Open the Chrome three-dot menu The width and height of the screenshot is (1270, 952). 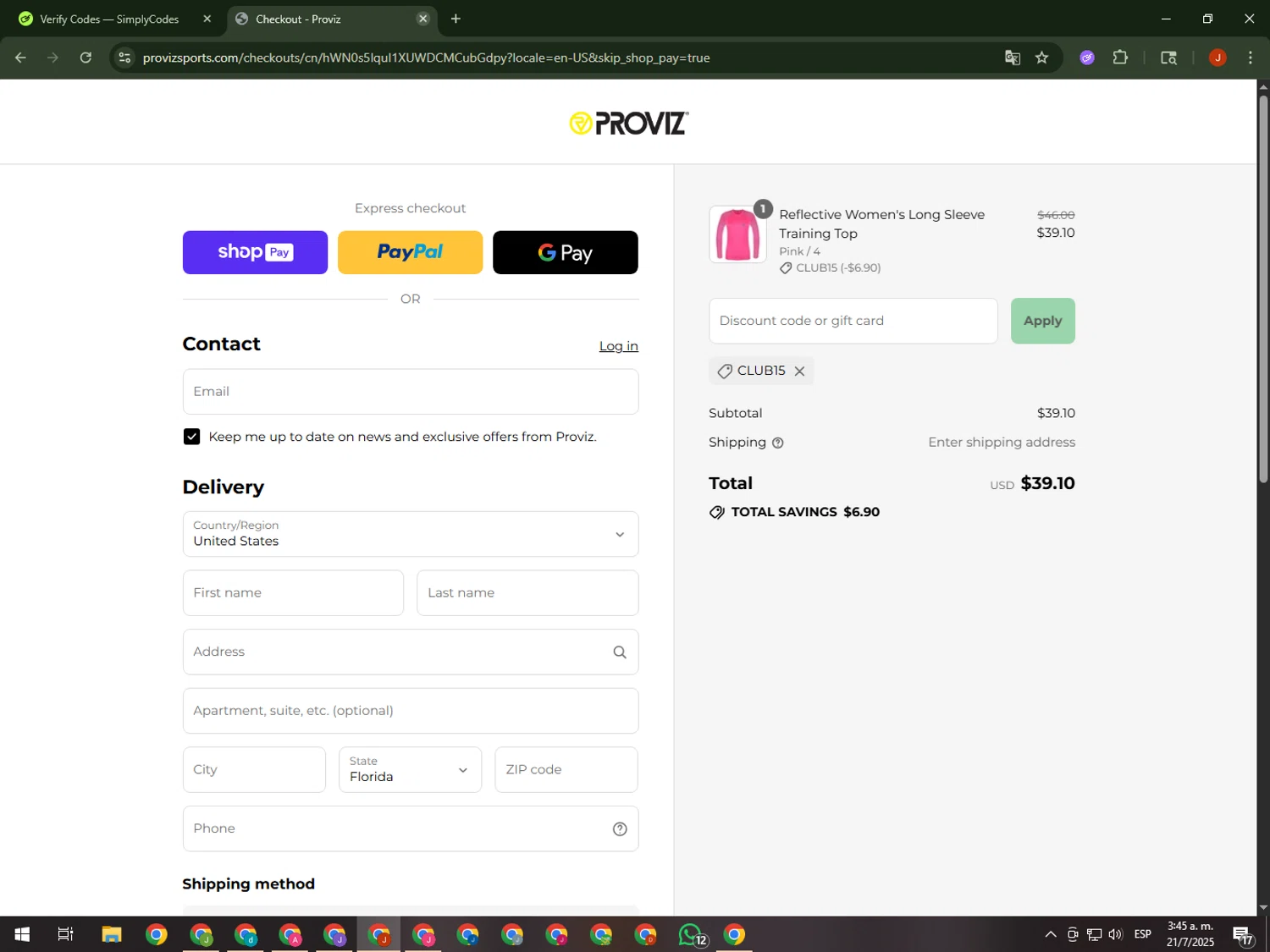pos(1251,58)
